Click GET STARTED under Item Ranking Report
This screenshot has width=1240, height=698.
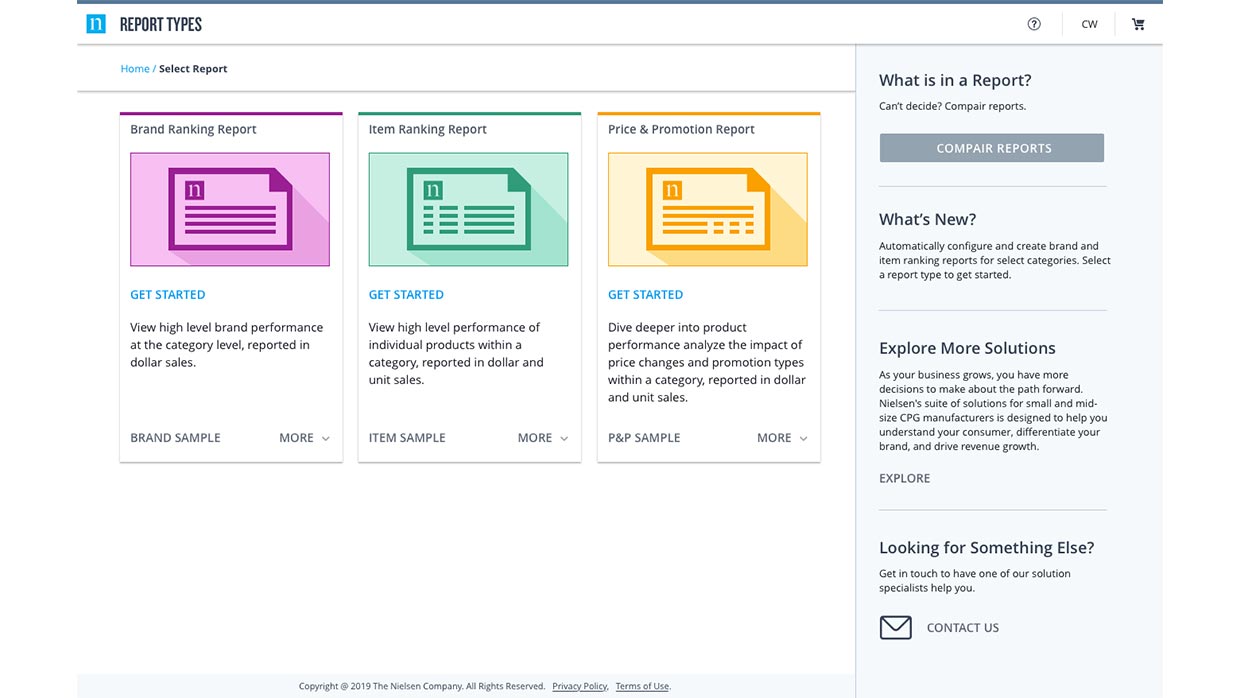tap(406, 295)
